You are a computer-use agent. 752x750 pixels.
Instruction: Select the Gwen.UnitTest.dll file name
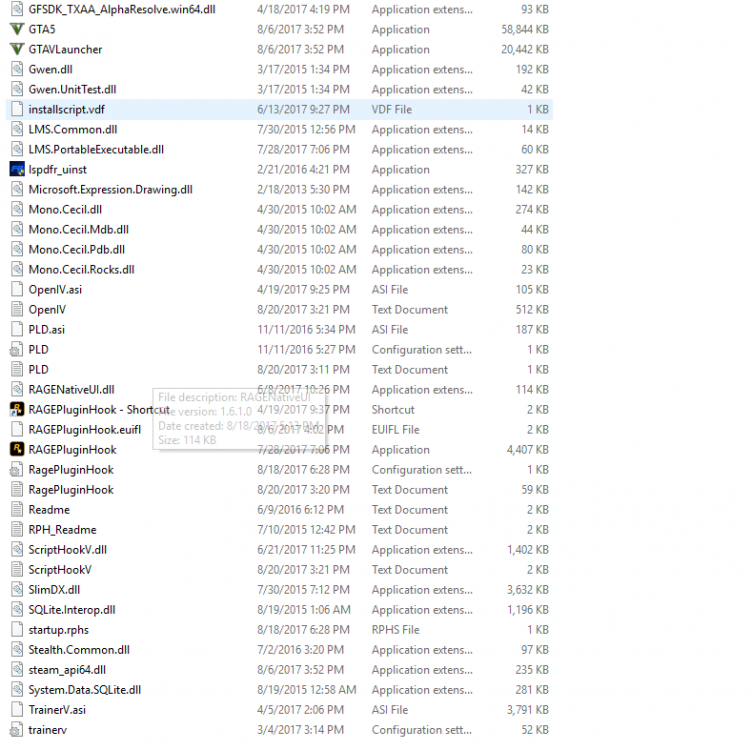point(72,89)
